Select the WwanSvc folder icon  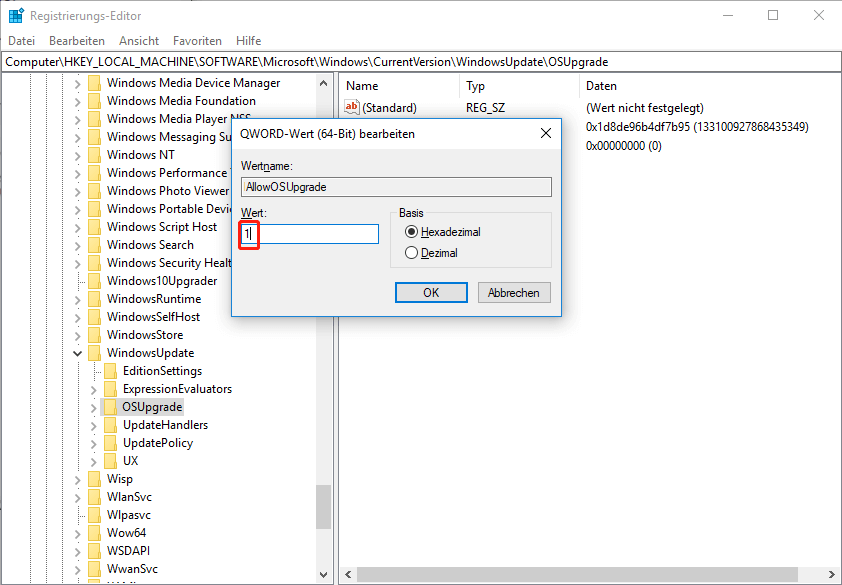(x=95, y=569)
